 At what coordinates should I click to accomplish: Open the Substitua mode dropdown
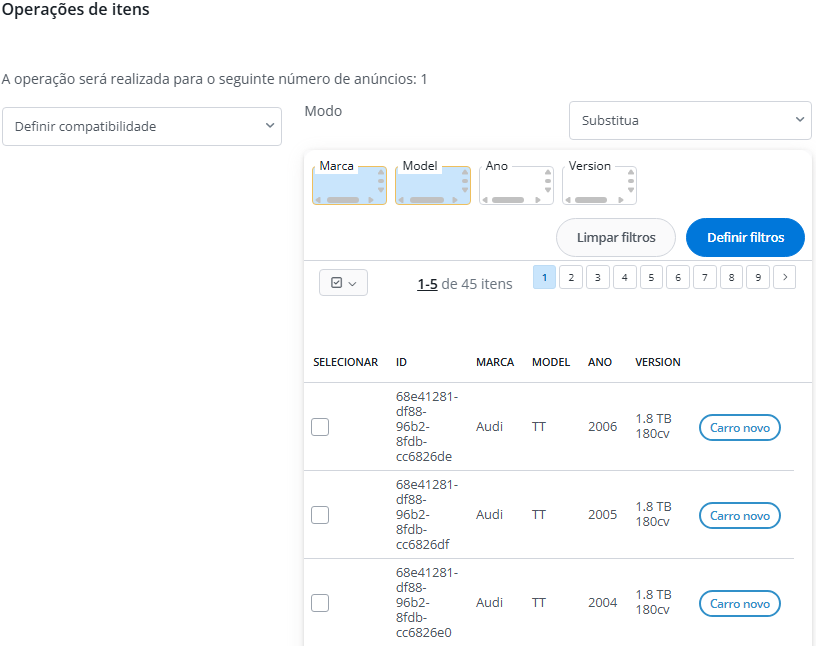pyautogui.click(x=690, y=120)
